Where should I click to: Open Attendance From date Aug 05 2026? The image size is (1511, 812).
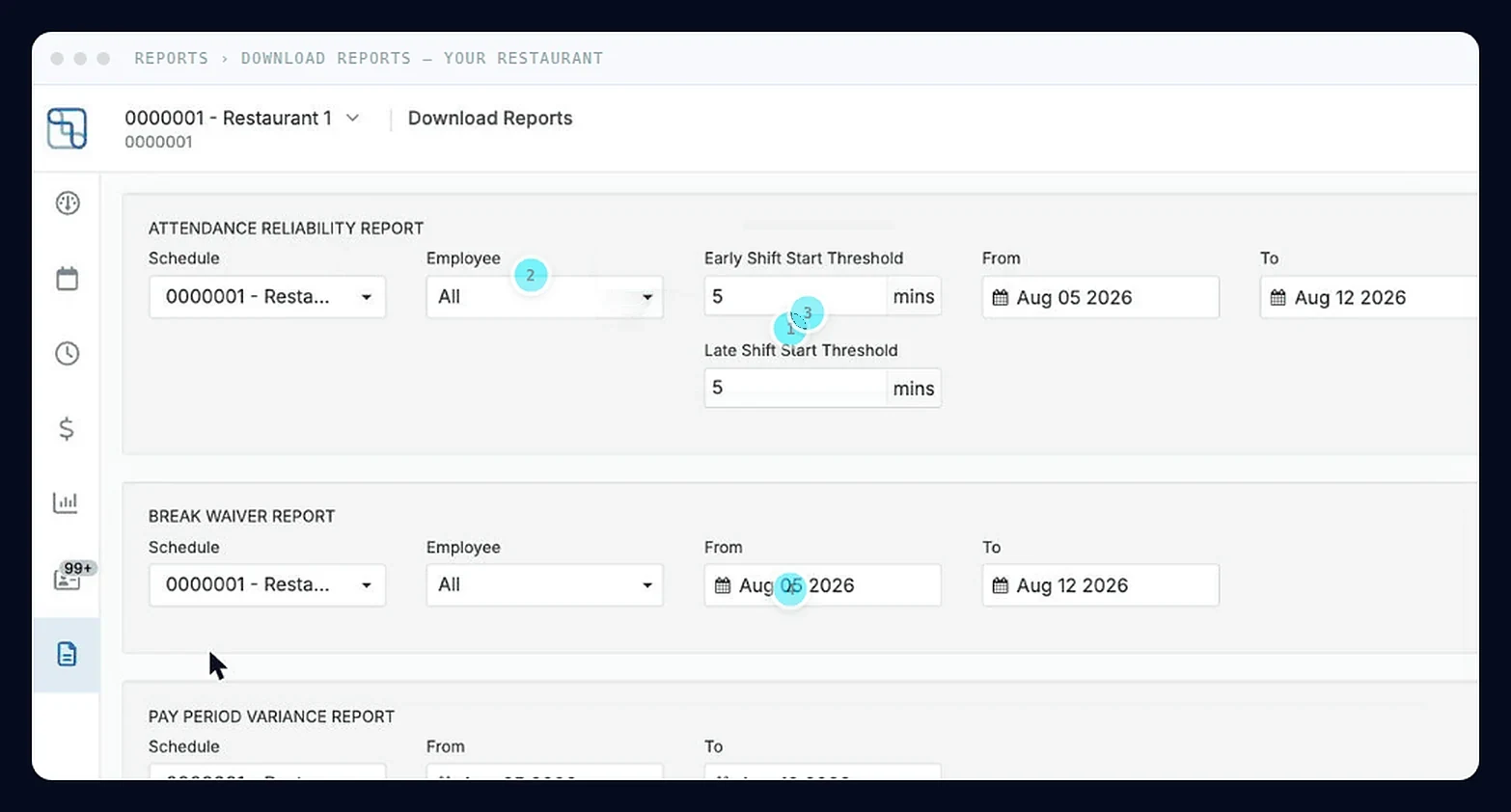(1101, 297)
